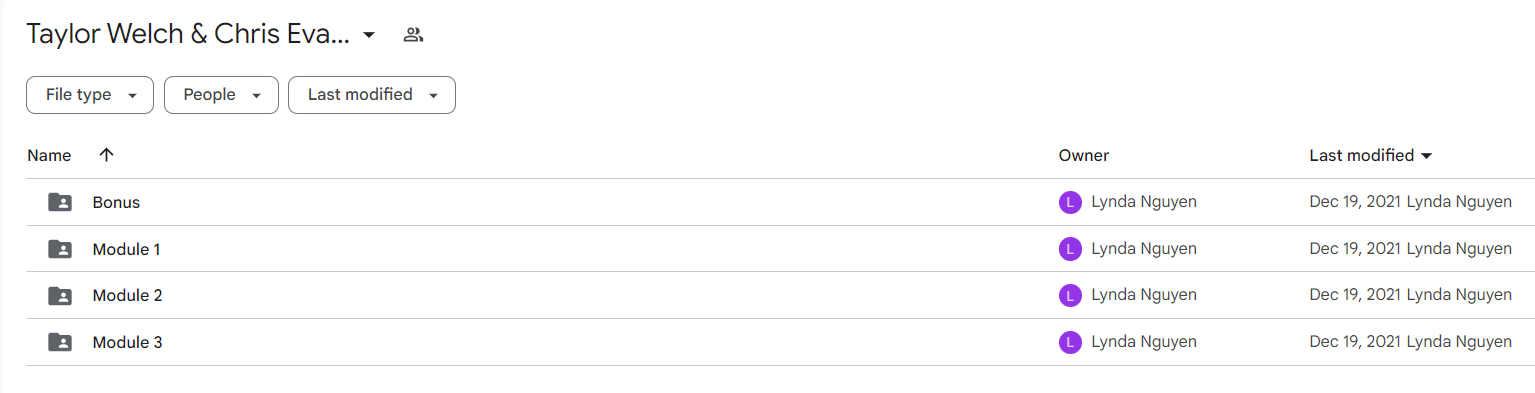Screen dimensions: 1535x393
Task: Select the Module 1 folder name
Action: [x=127, y=249]
